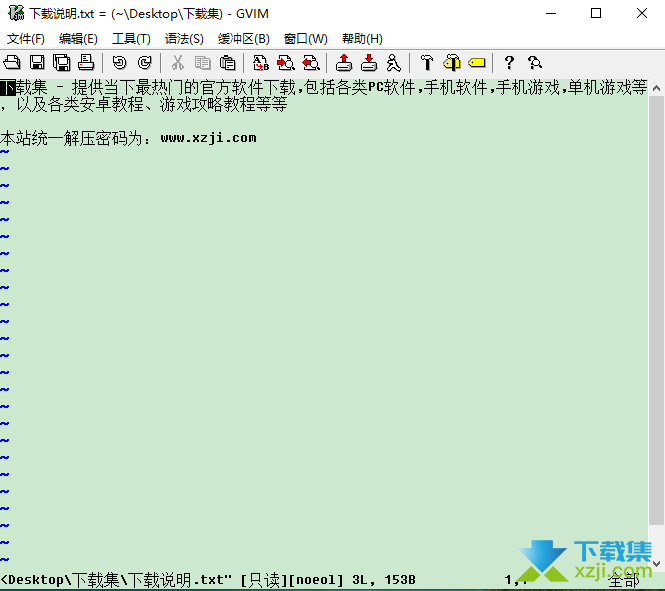Click the scrollbar up arrow
The height and width of the screenshot is (591, 665).
coord(656,88)
